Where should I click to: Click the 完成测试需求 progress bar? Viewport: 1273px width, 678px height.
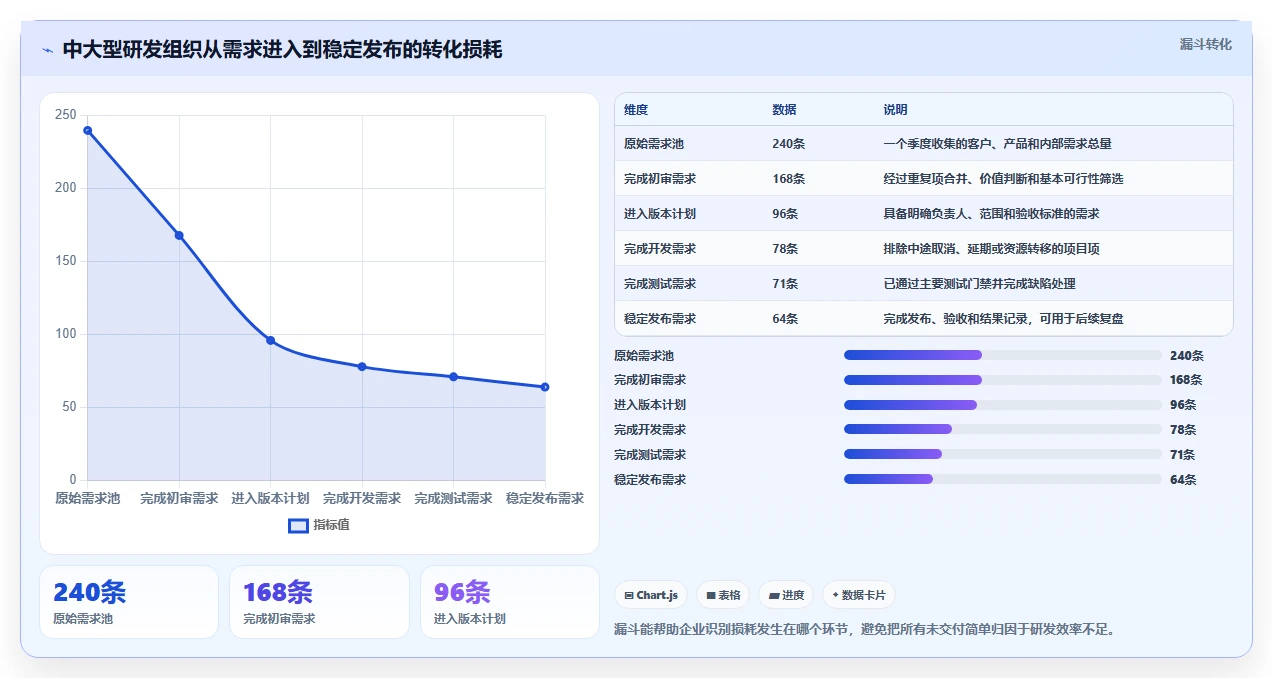1003,454
